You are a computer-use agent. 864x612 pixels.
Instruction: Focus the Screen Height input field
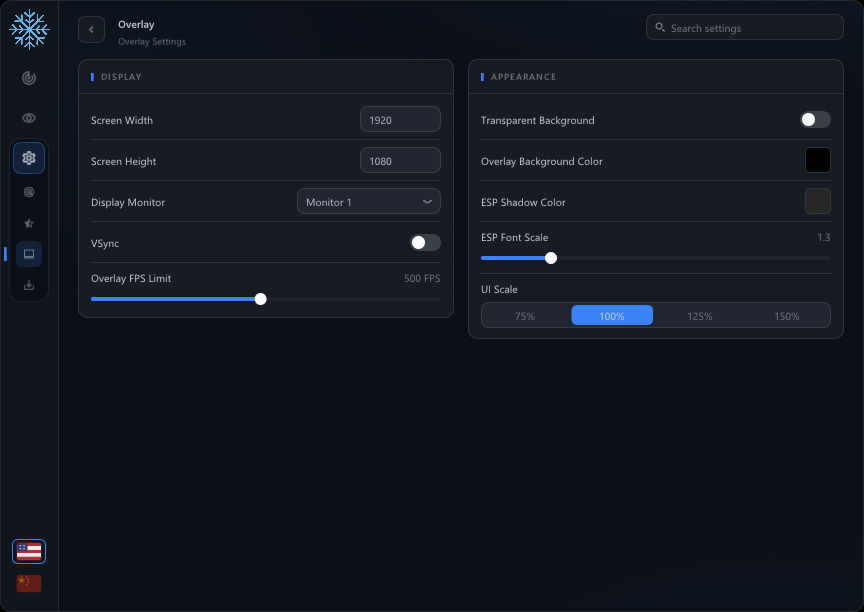[x=400, y=160]
